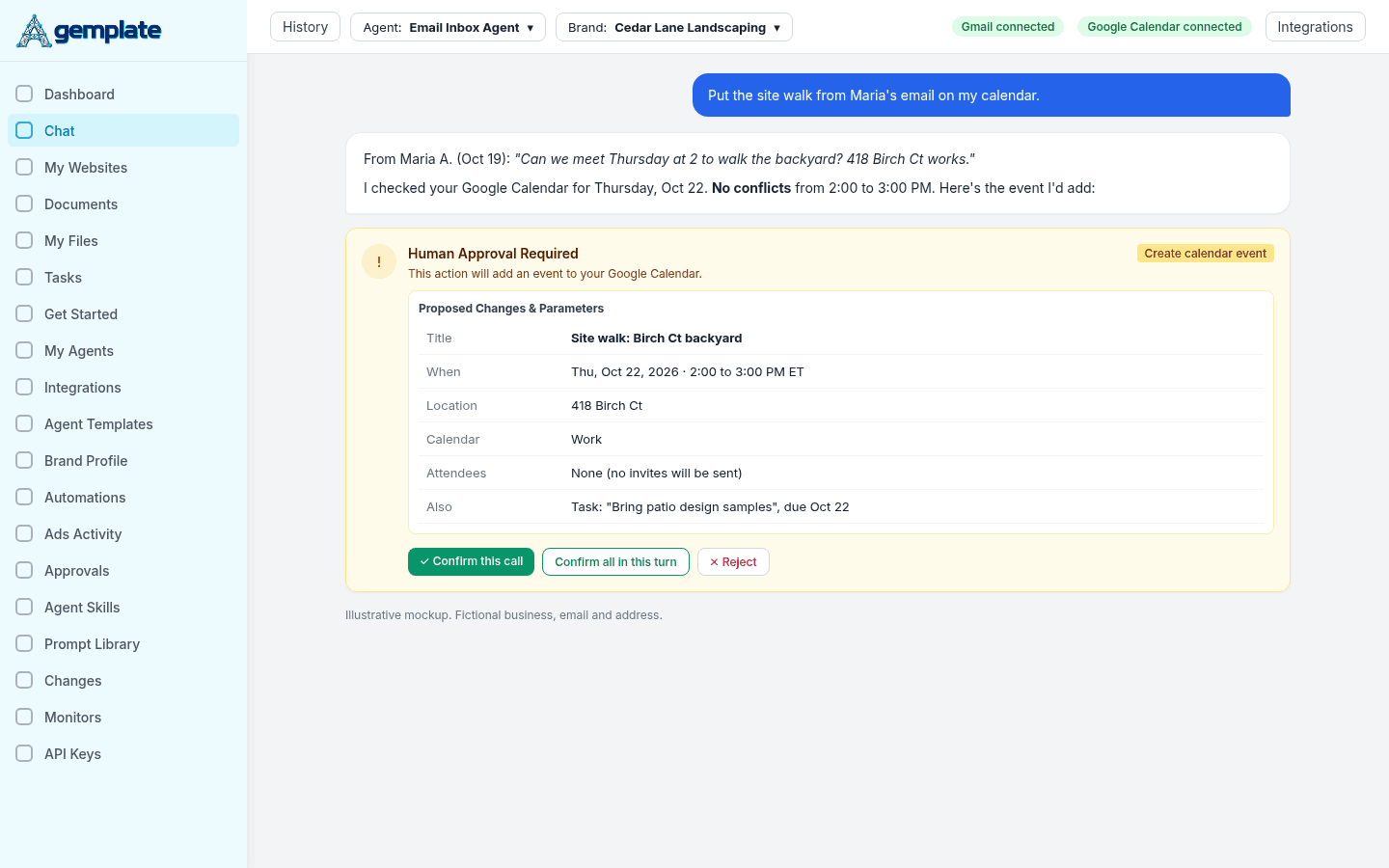Click the "Proposed Changes & Parameters" heading
This screenshot has height=868, width=1389.
511,309
